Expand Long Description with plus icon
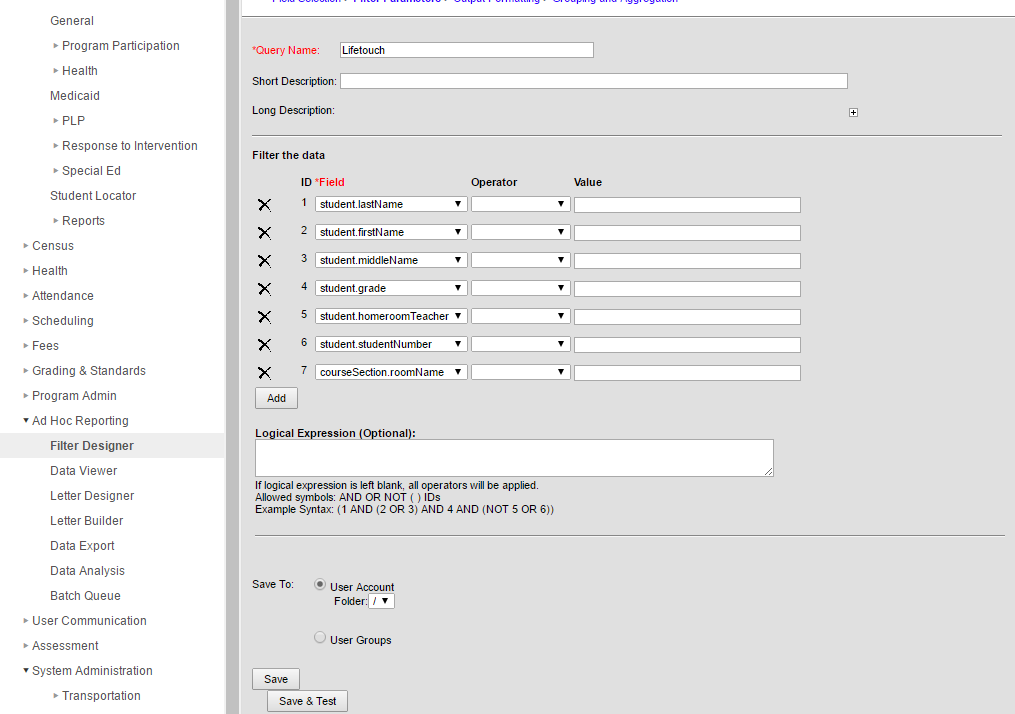 coord(853,113)
